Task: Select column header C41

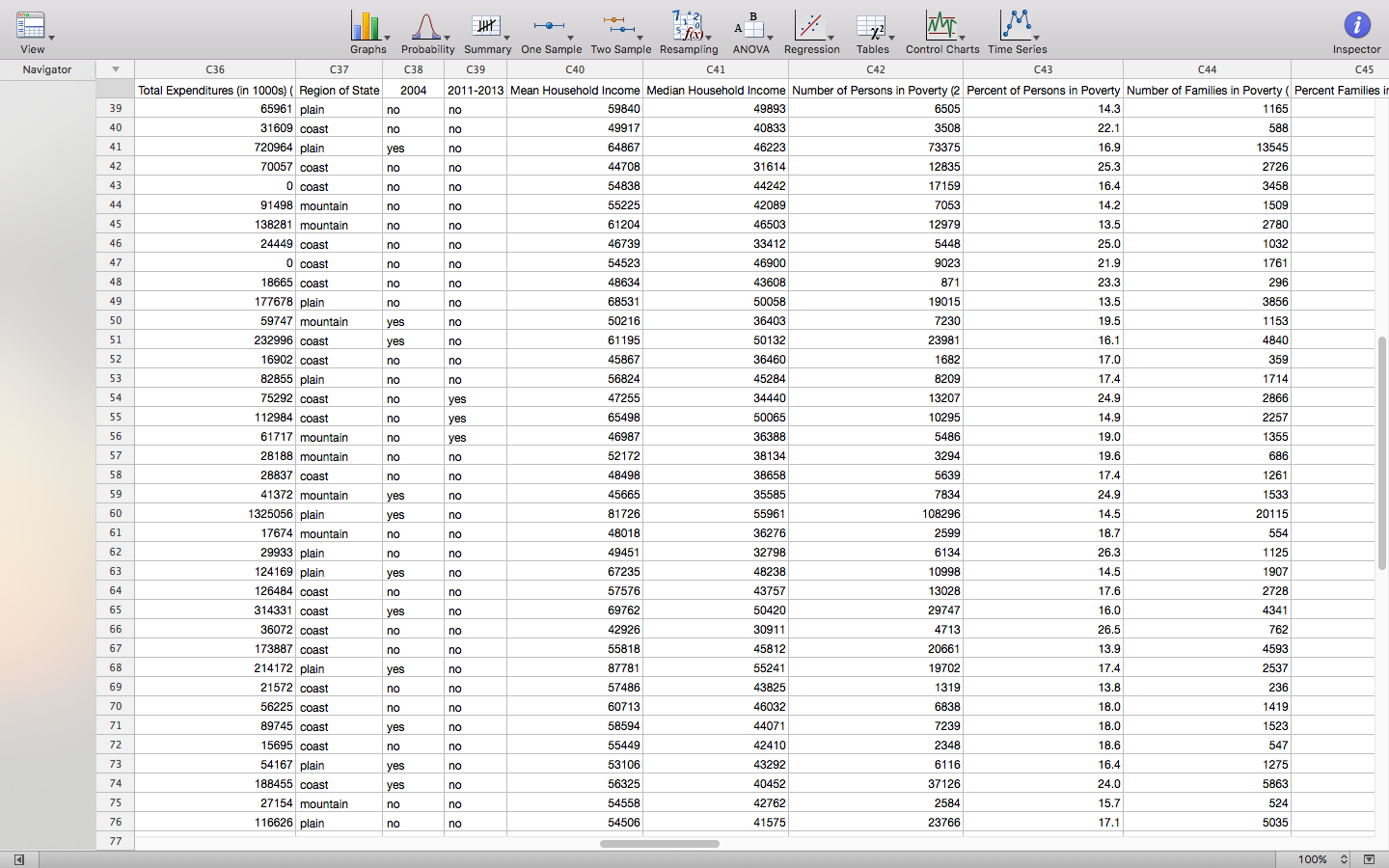Action: pos(716,69)
